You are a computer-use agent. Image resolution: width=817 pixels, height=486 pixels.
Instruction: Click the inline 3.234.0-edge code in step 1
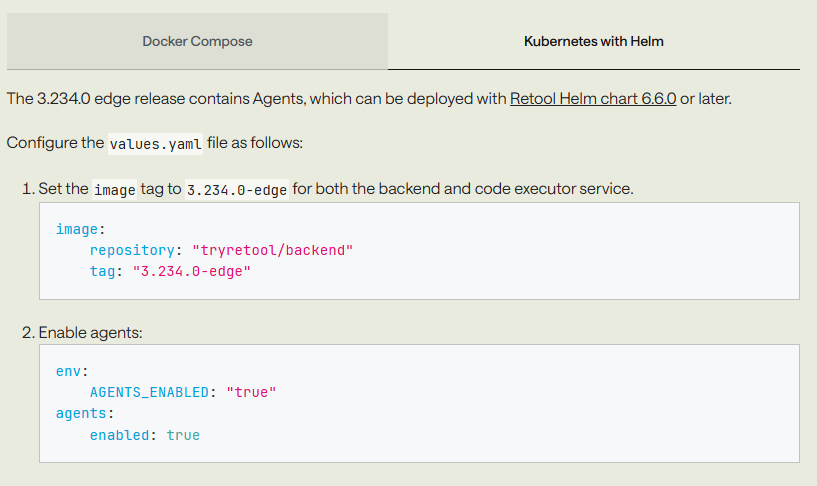237,190
